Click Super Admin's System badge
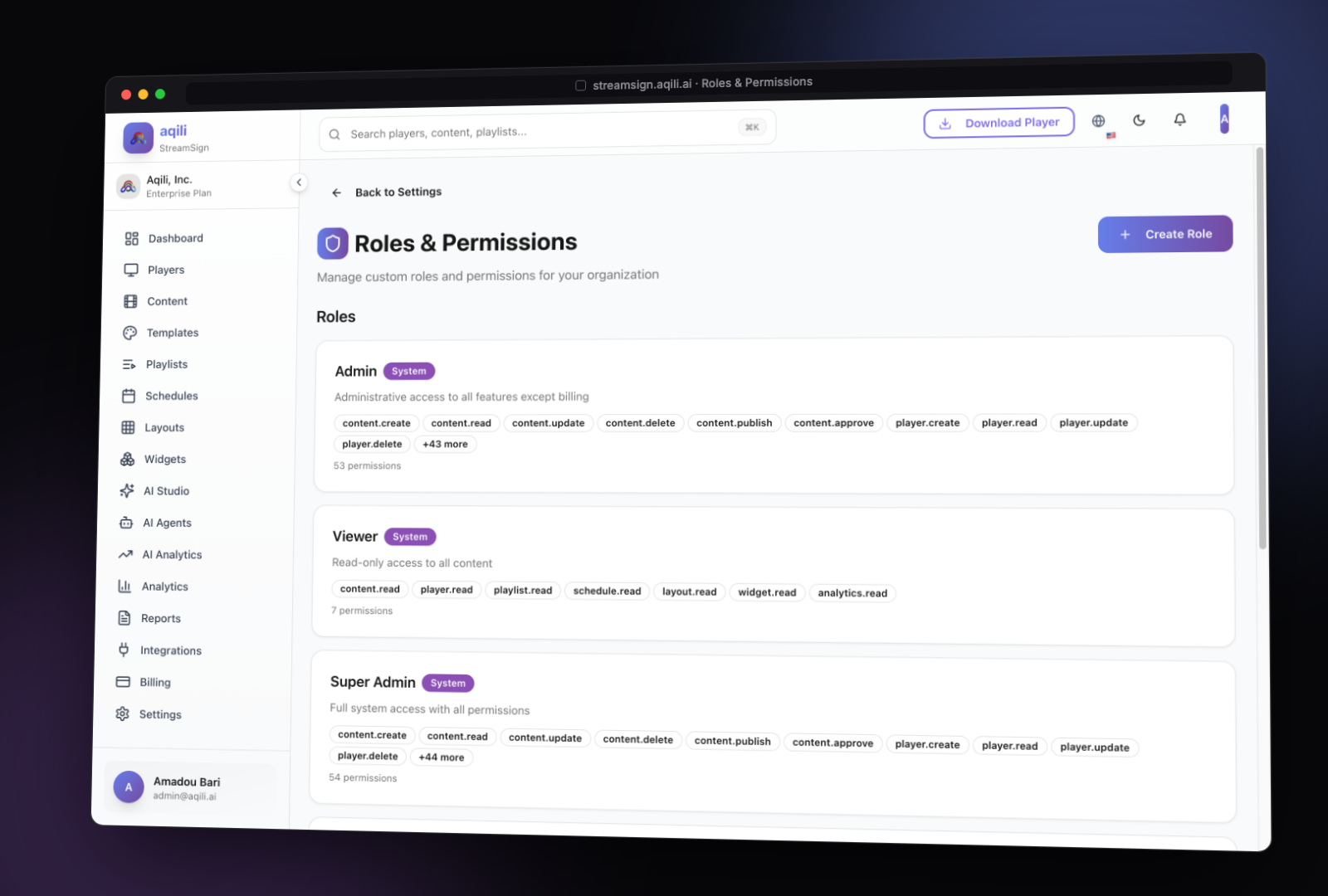1328x896 pixels. point(448,684)
